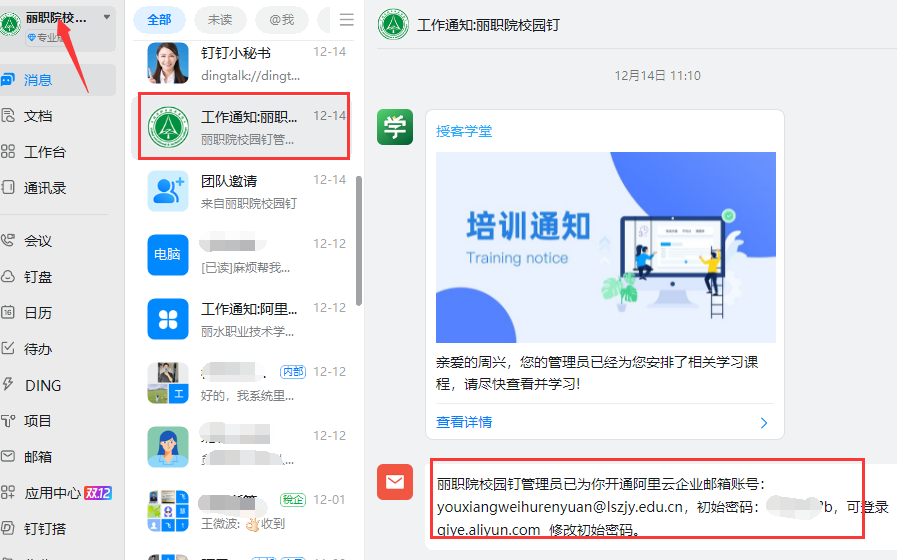
Task: Click the conversation list scrollbar
Action: 359,240
